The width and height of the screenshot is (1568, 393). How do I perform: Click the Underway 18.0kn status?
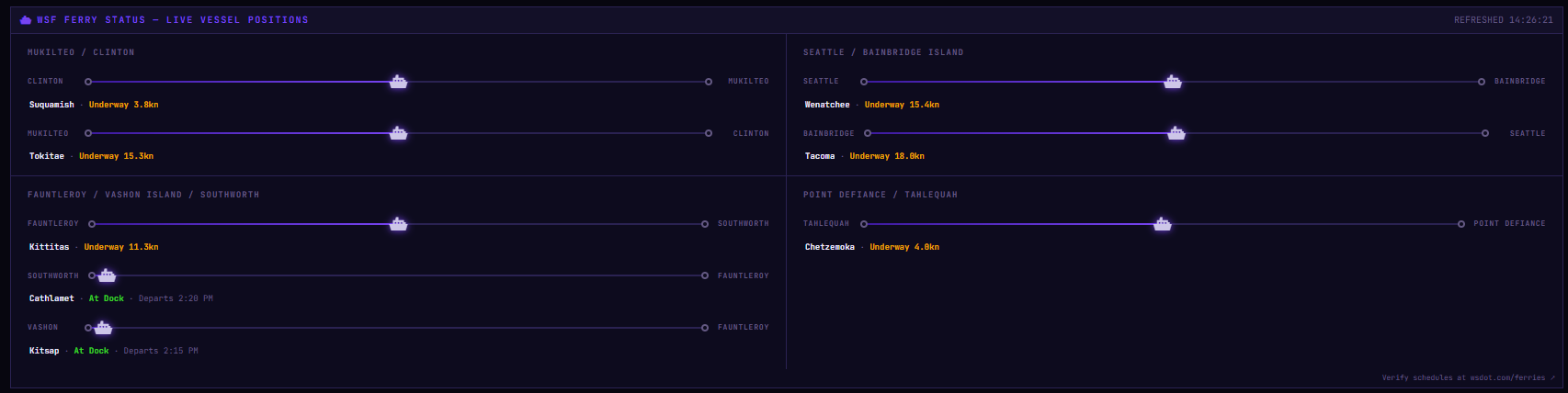[887, 156]
